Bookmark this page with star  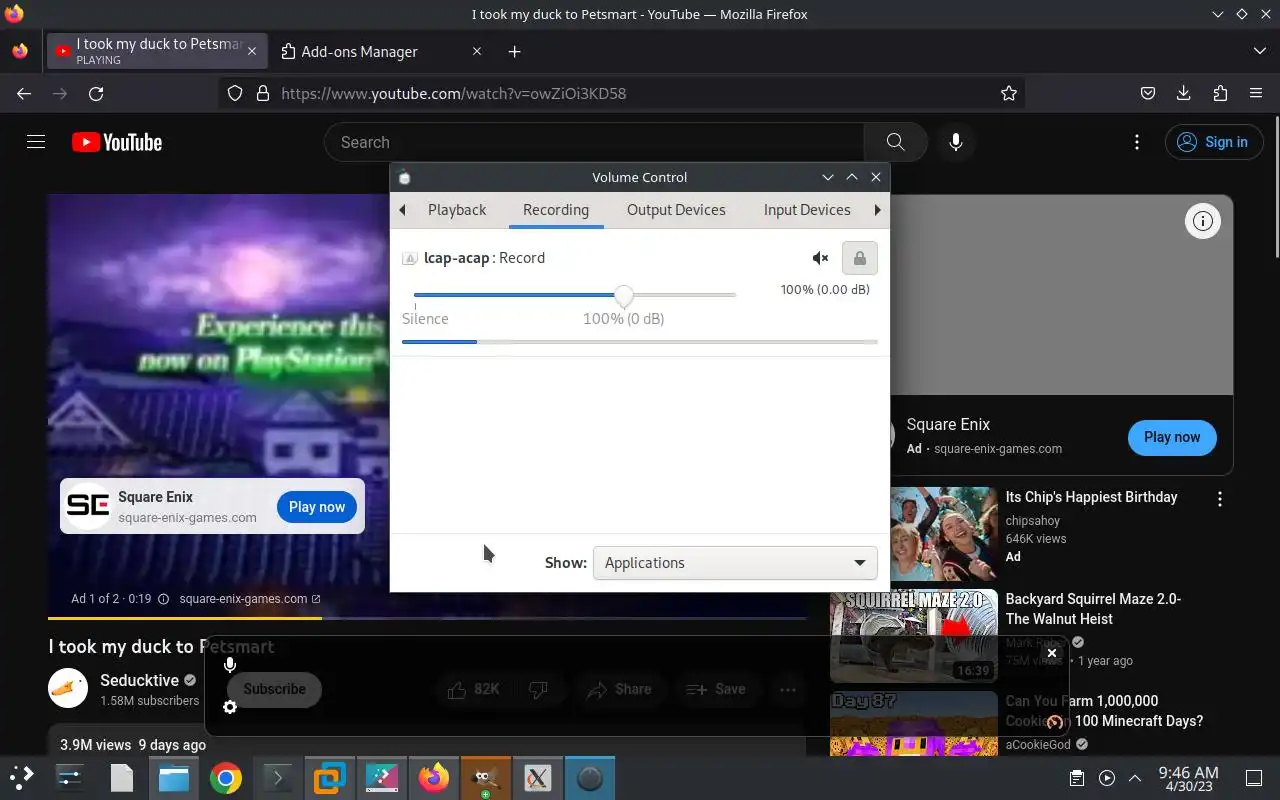pos(1009,93)
